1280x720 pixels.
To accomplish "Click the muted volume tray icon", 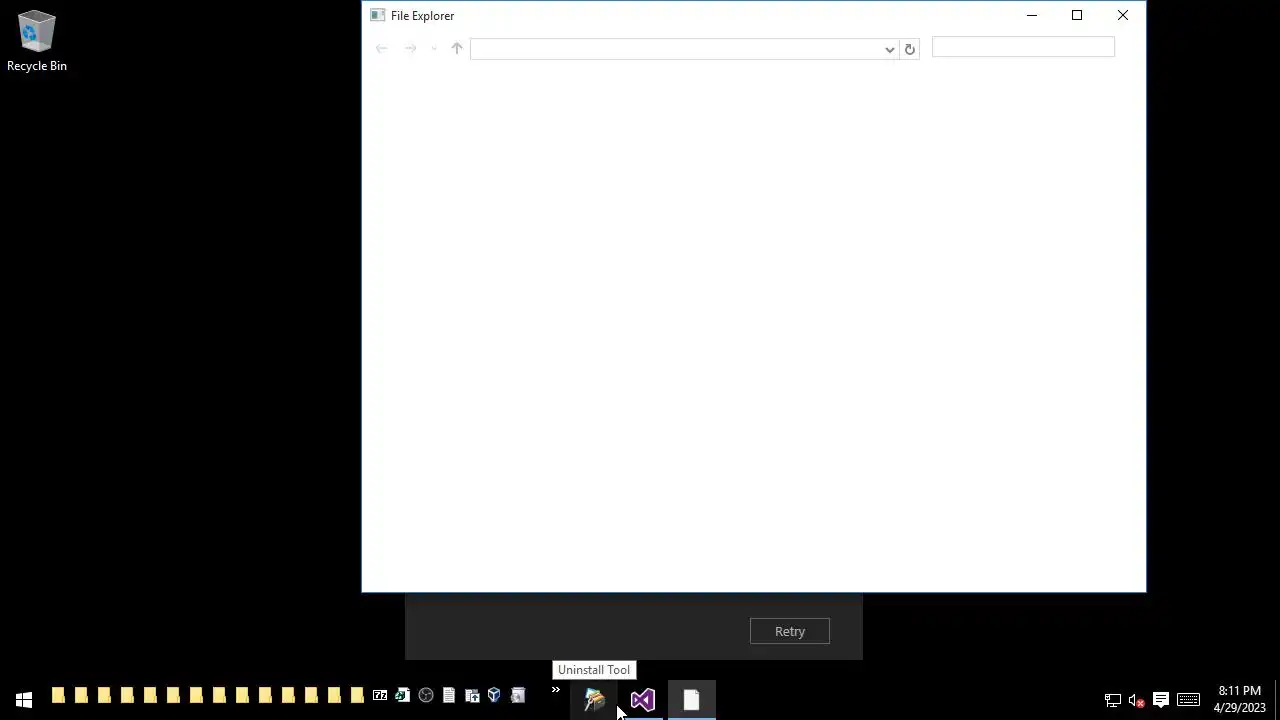I will coord(1136,700).
